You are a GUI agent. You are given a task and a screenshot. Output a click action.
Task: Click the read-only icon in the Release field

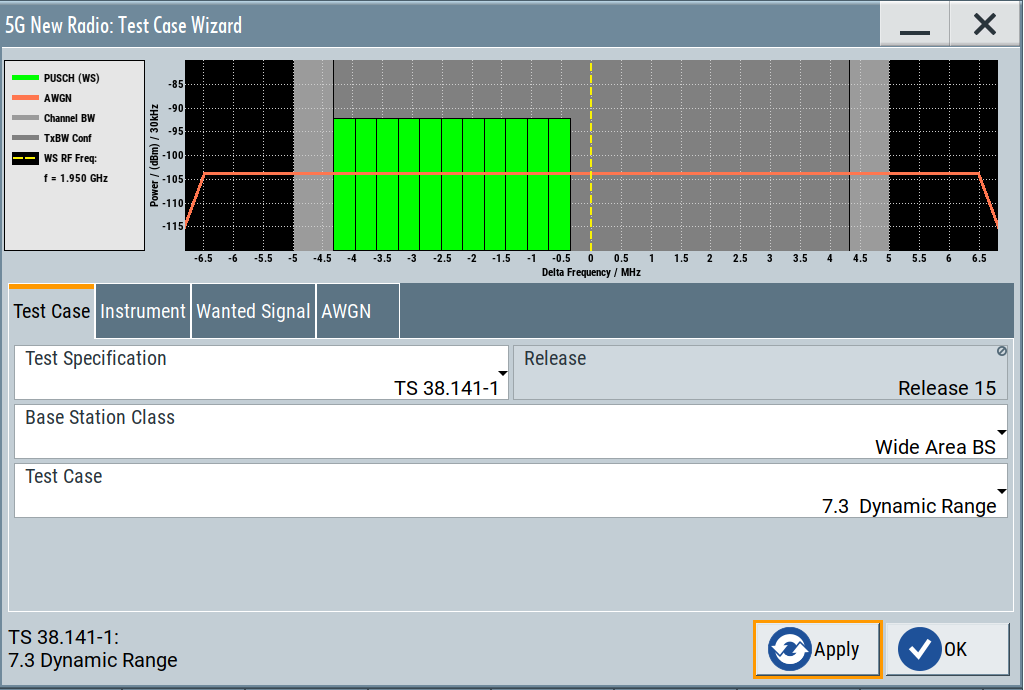(x=1001, y=351)
